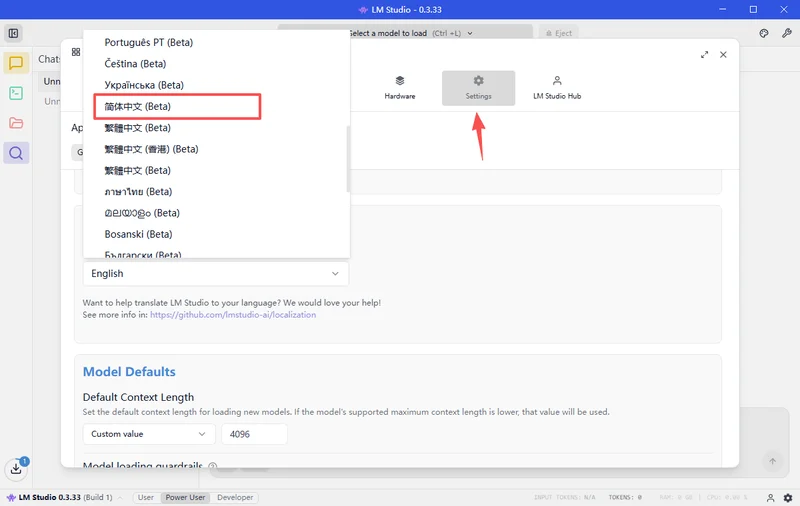Click the Model Defaults heading
This screenshot has height=506, width=800.
129,372
